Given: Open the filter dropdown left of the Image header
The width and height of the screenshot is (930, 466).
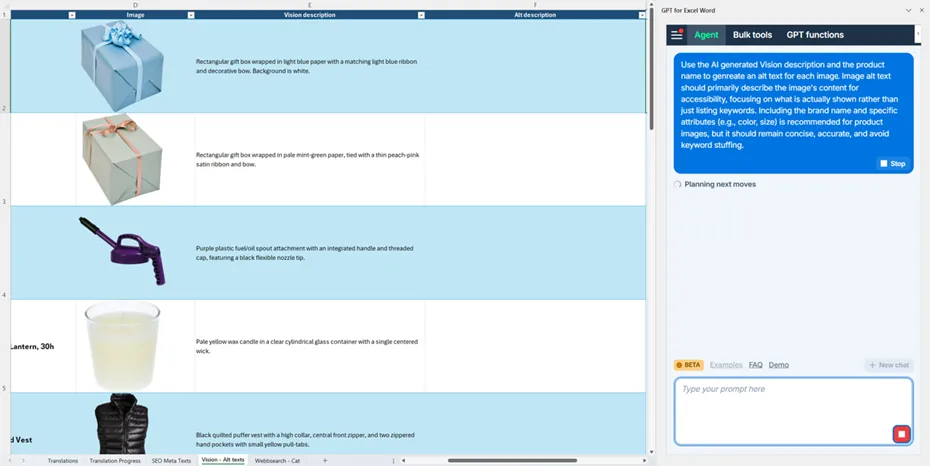Looking at the screenshot, I should (x=72, y=15).
